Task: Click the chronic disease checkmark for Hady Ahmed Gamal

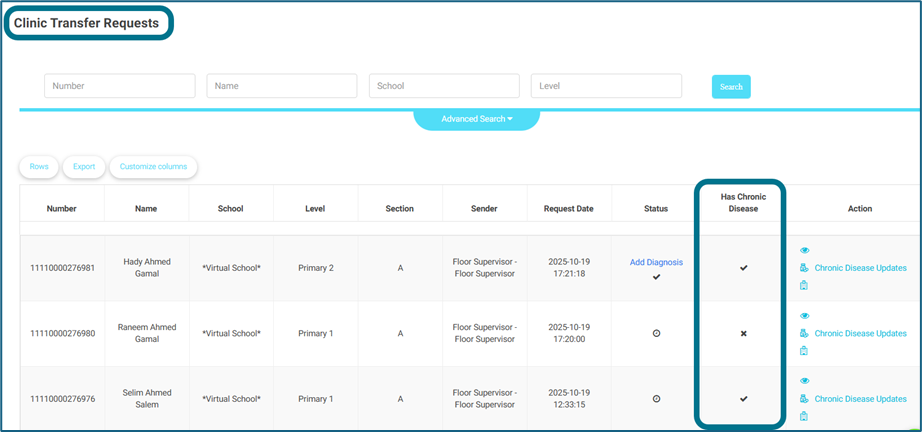Action: (743, 268)
